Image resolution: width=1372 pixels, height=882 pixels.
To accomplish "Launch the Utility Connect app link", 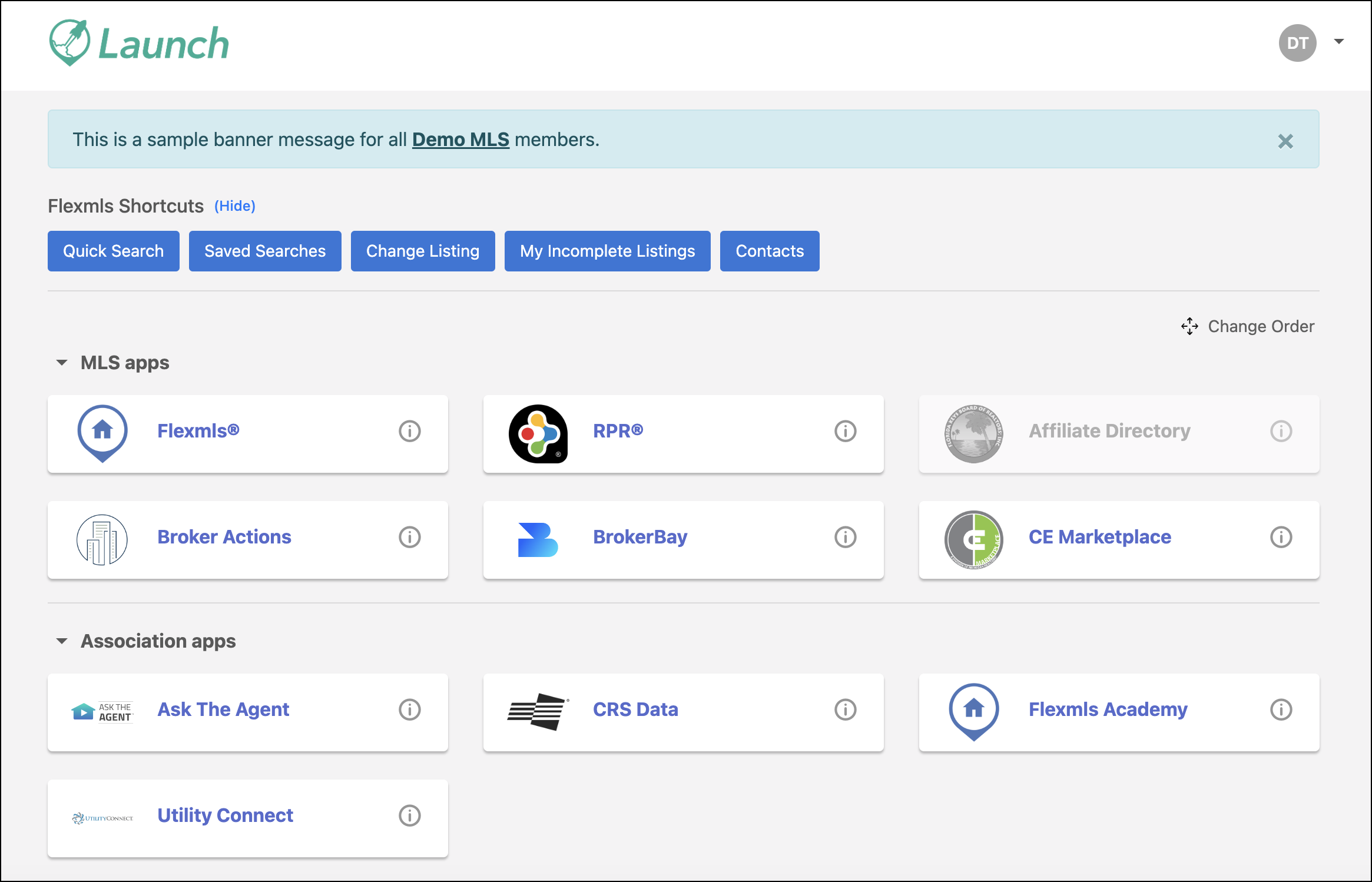I will (x=225, y=815).
